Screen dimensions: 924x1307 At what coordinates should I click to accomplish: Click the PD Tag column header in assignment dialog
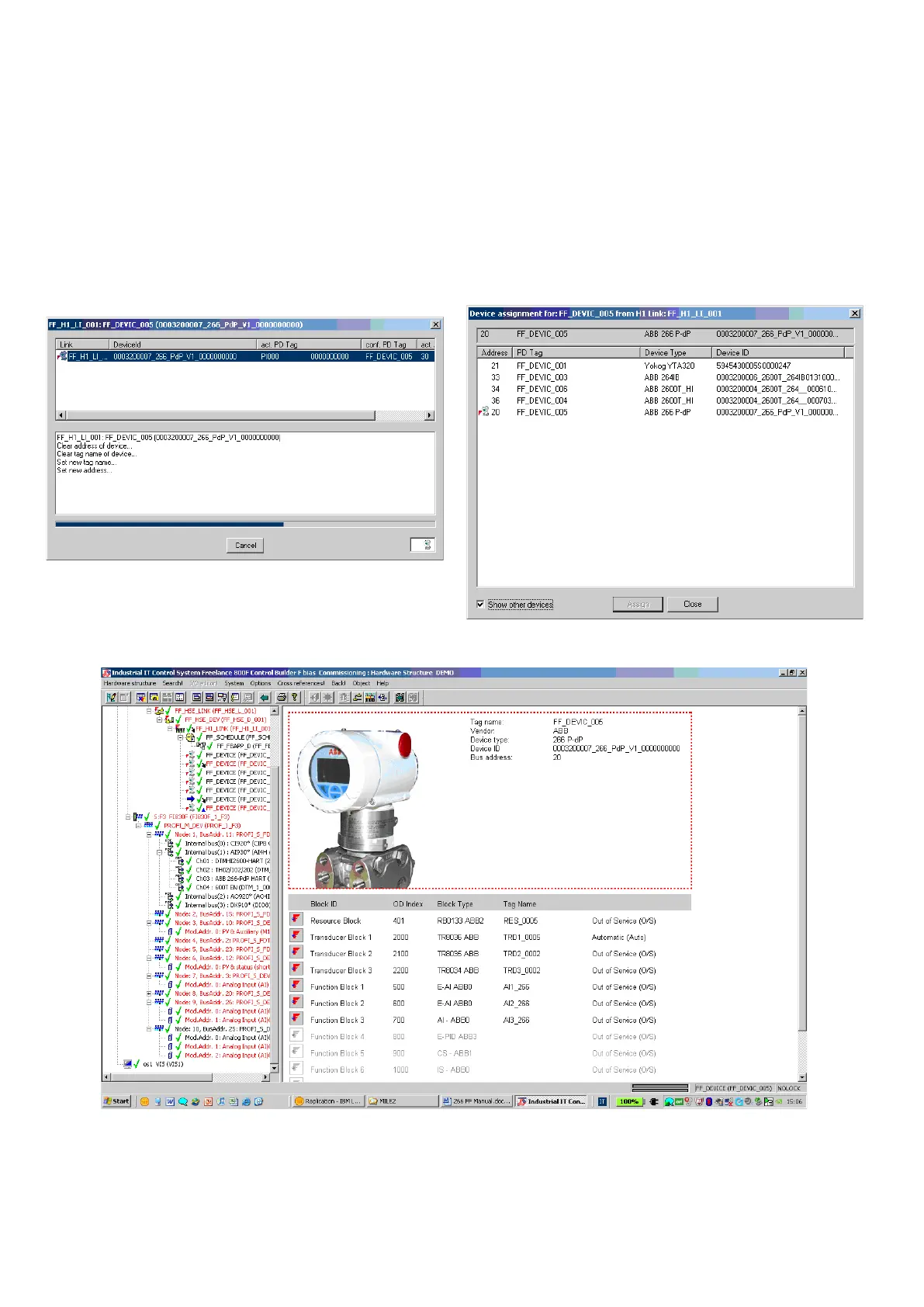coord(577,352)
